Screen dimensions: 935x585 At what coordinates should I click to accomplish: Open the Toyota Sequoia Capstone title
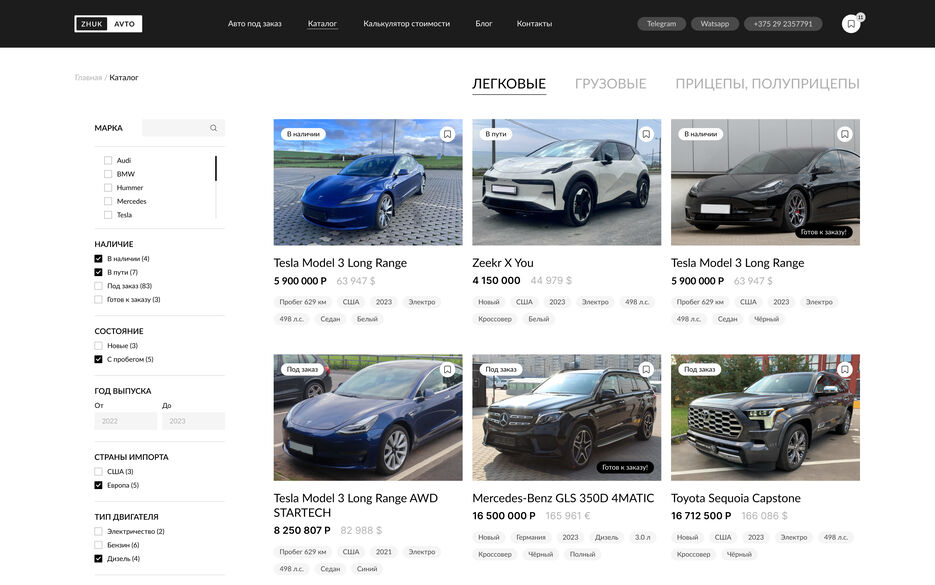tap(735, 498)
